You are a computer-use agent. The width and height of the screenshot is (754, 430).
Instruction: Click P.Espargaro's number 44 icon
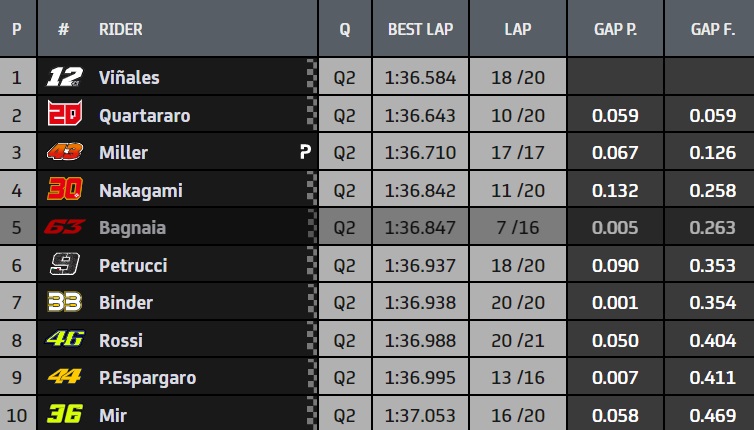point(63,377)
